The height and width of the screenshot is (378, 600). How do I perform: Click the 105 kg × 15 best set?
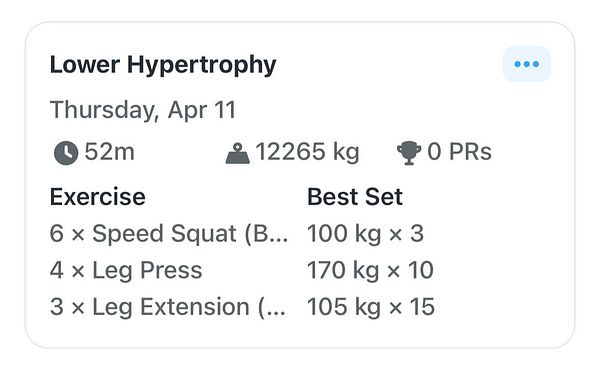371,307
